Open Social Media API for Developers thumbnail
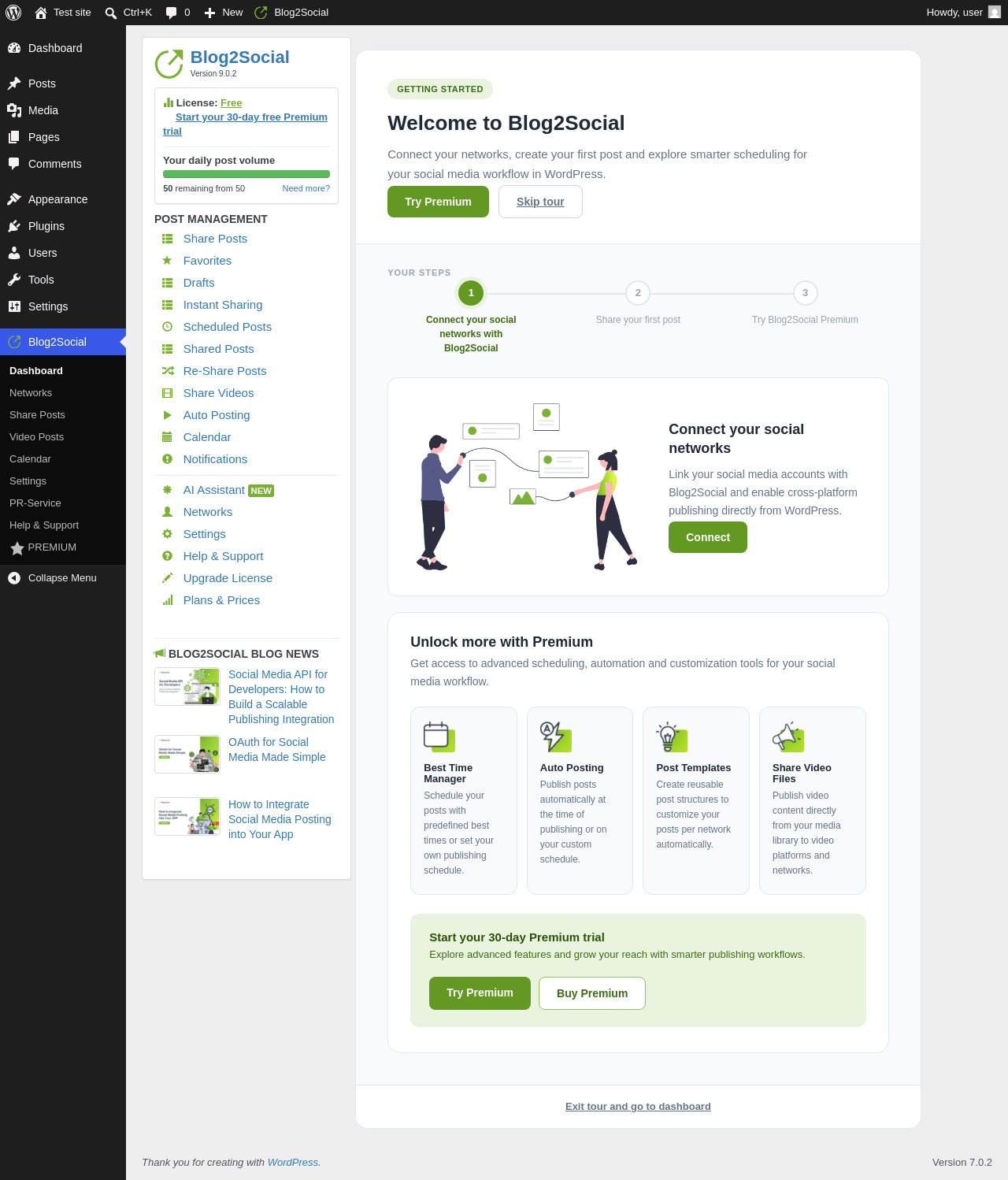 tap(187, 687)
